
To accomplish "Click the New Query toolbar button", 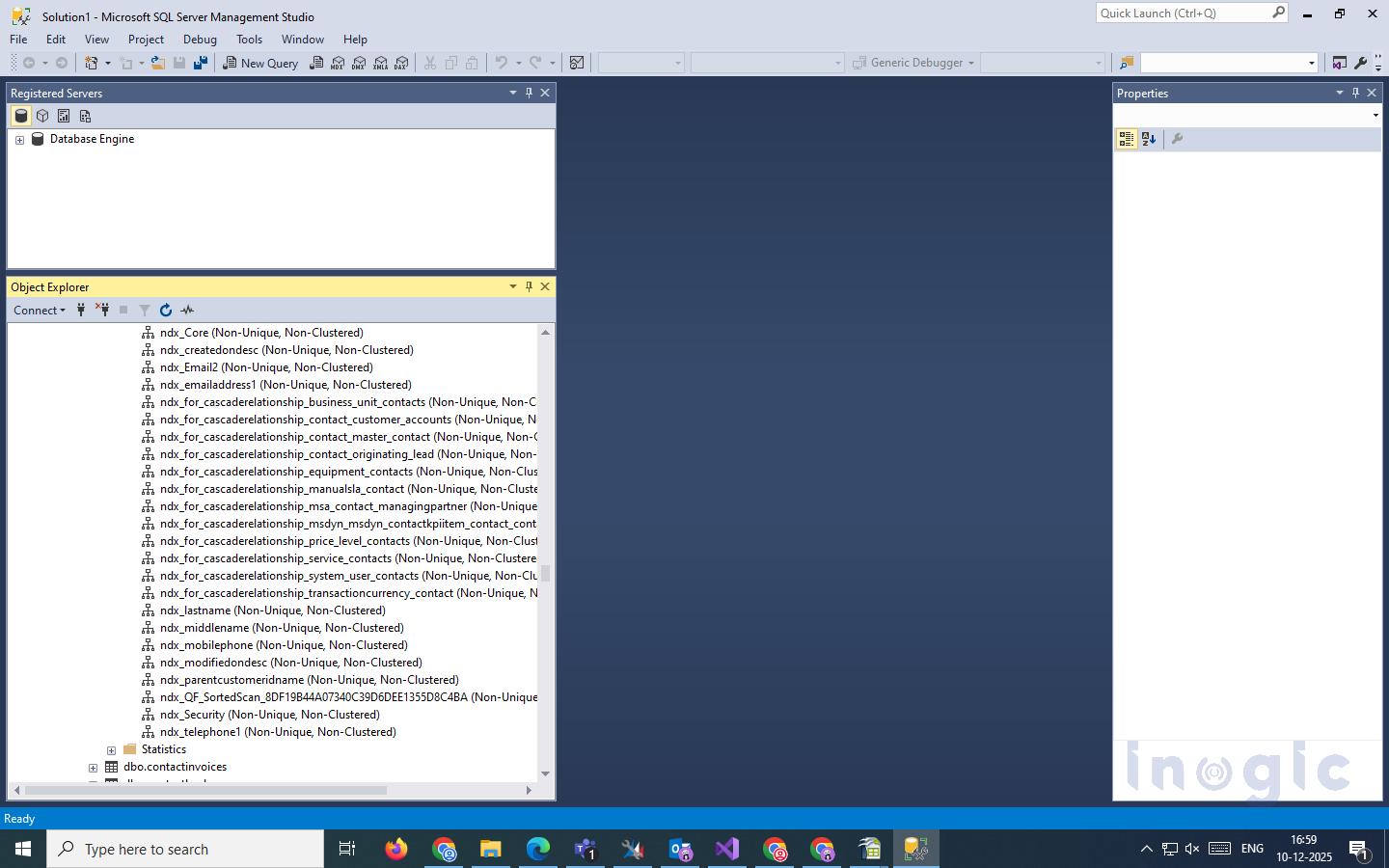I will (260, 63).
